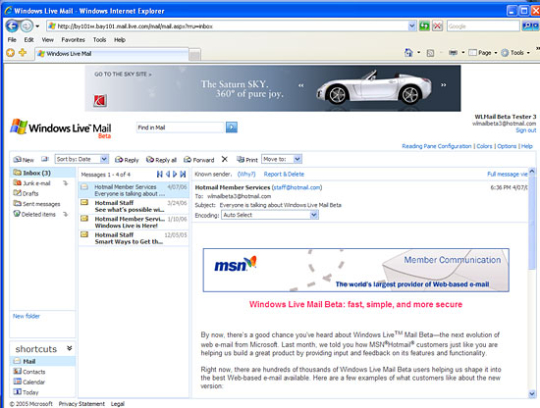
Task: Open the Options link
Action: coord(507,146)
